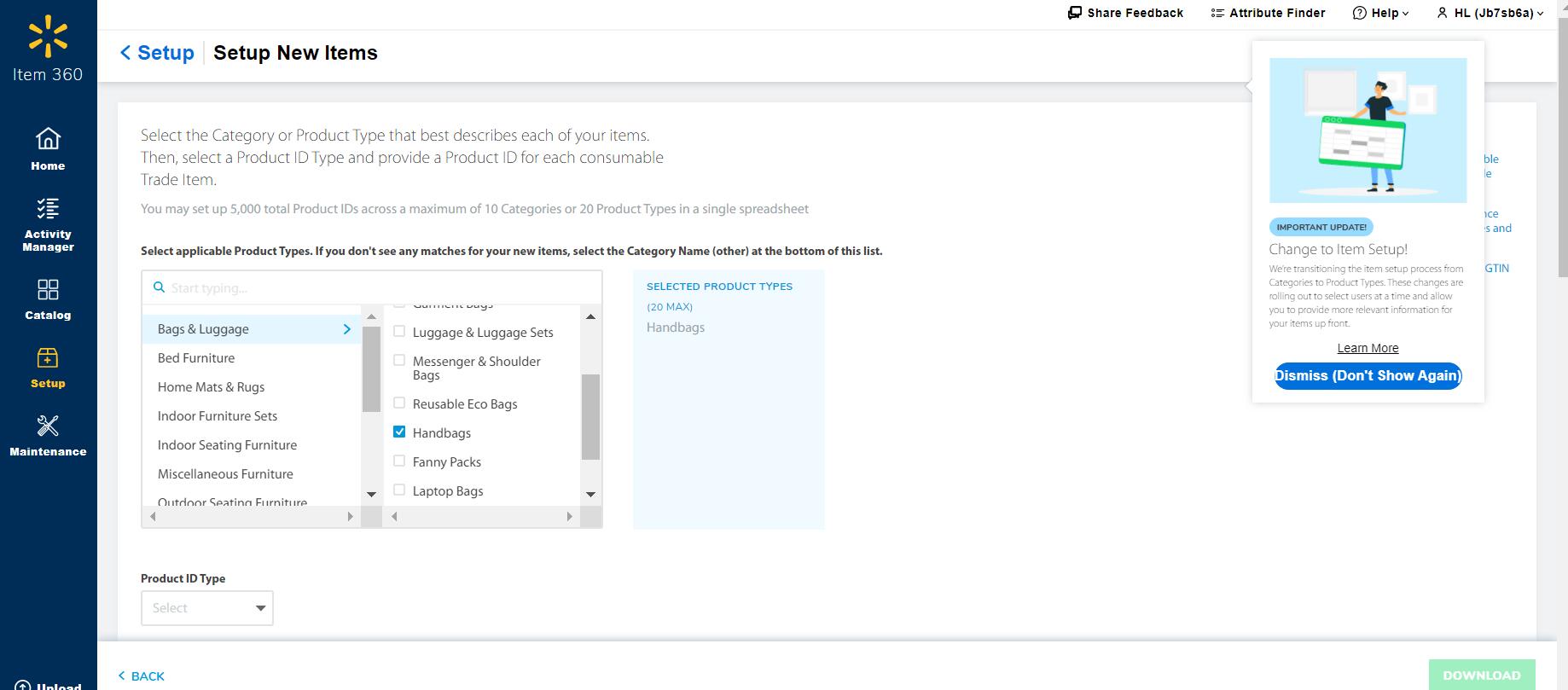Screen dimensions: 1568x690
Task: Focus the Start typing search field
Action: (x=372, y=287)
